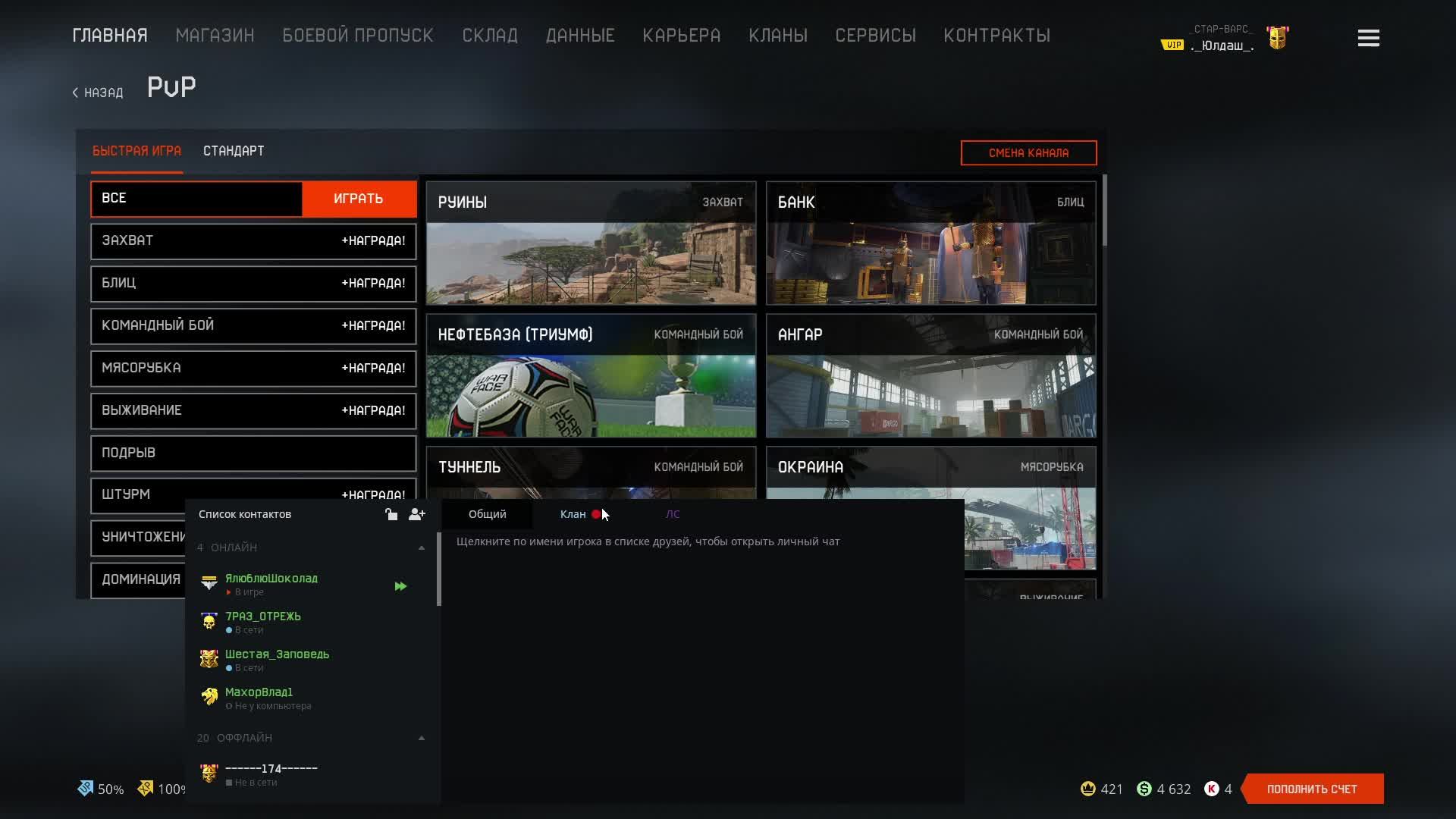The image size is (1456, 819).
Task: Click the green dollar currency icon
Action: [x=1144, y=789]
